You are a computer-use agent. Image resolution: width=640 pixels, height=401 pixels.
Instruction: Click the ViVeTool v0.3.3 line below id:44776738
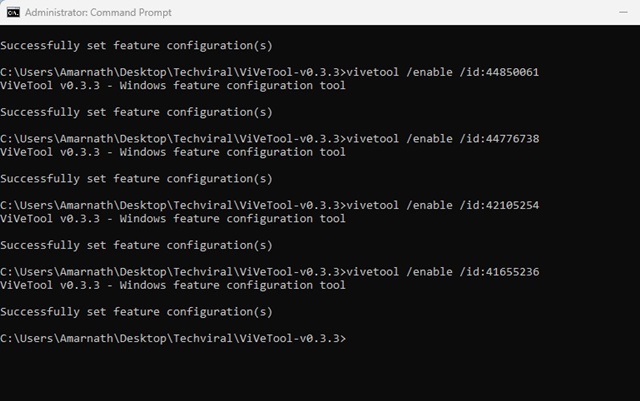pyautogui.click(x=173, y=152)
